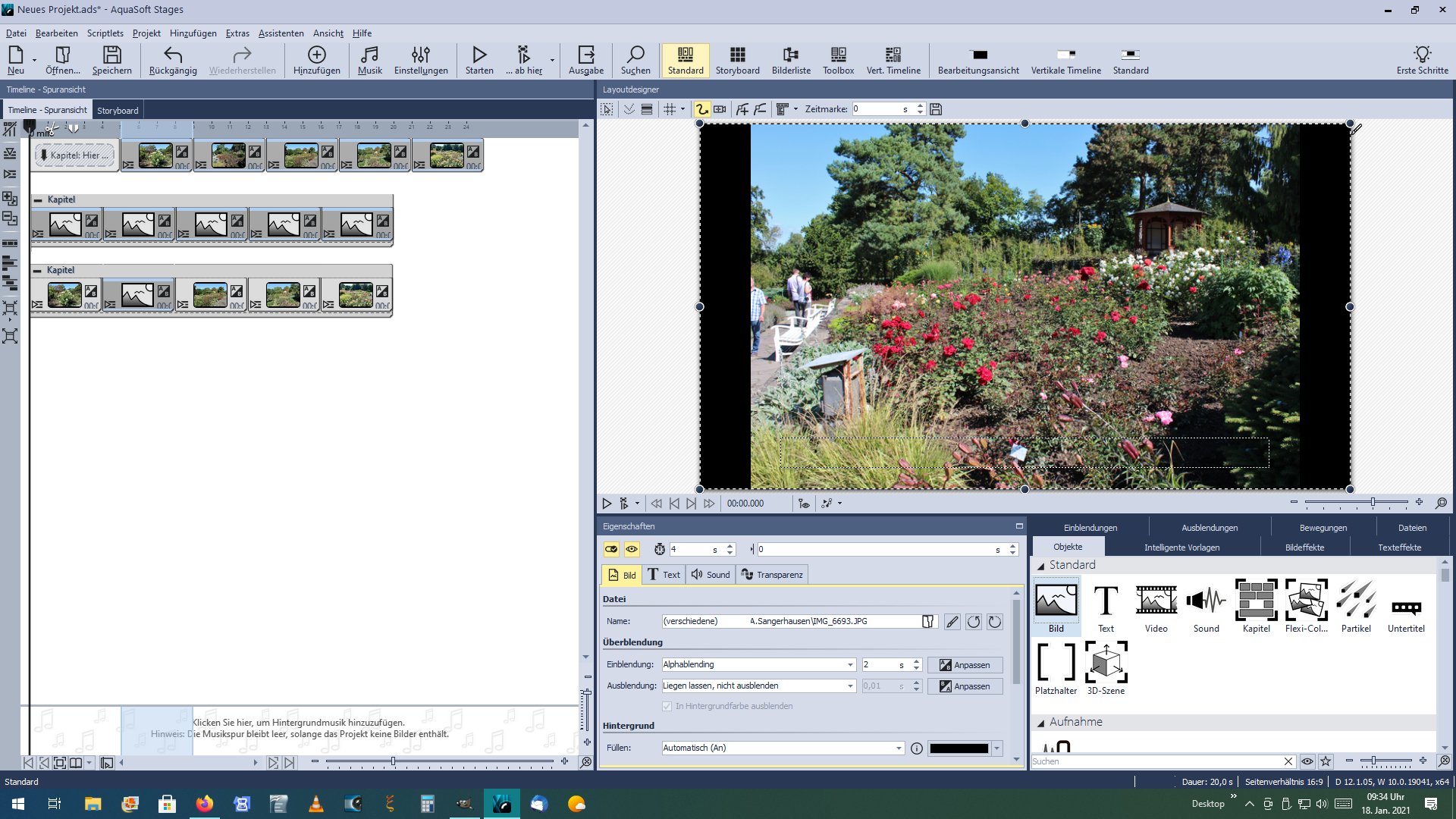1456x819 pixels.
Task: Click the Untertitel object icon
Action: [x=1406, y=605]
